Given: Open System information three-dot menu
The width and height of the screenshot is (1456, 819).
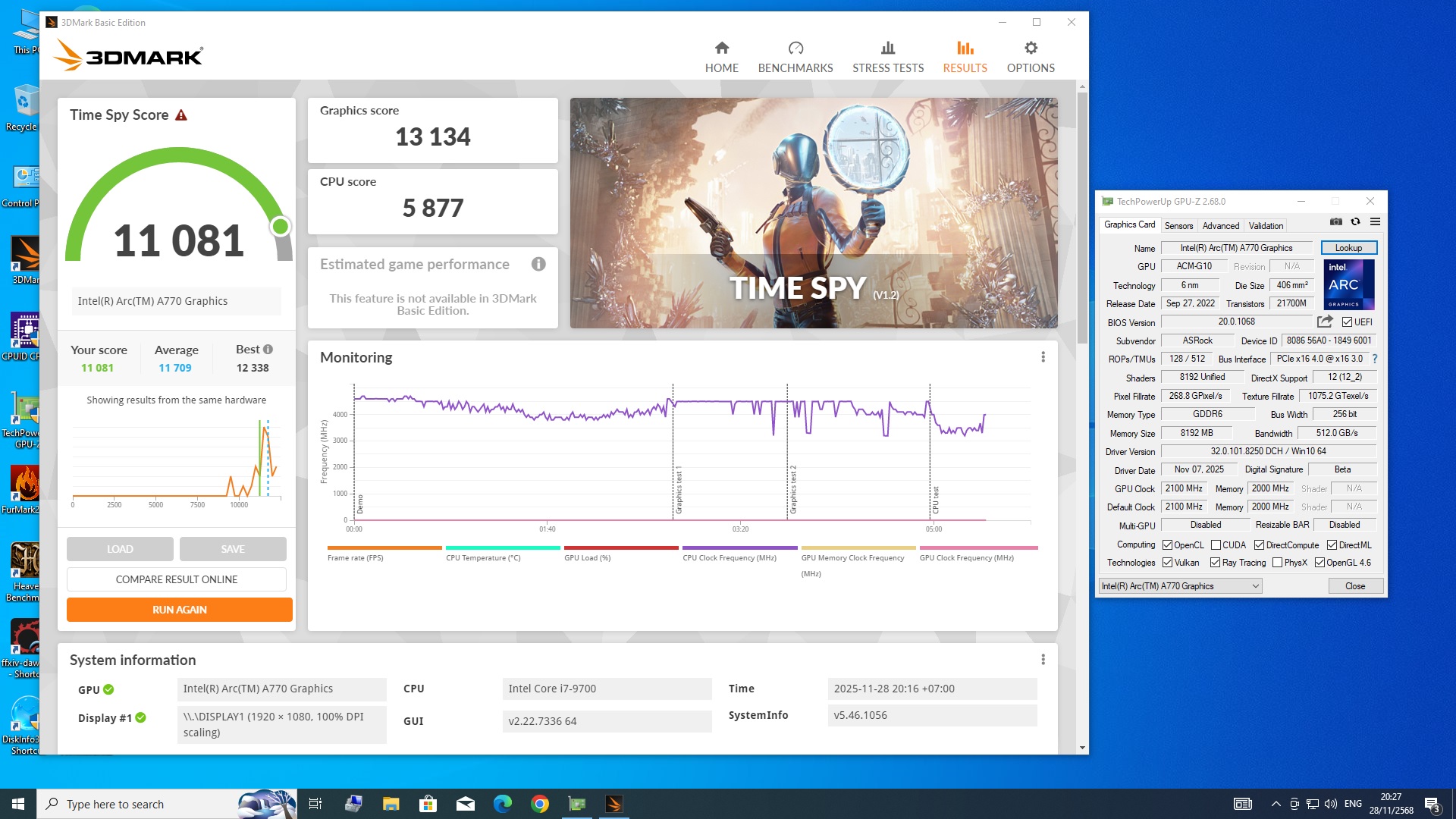Looking at the screenshot, I should pos(1043,660).
